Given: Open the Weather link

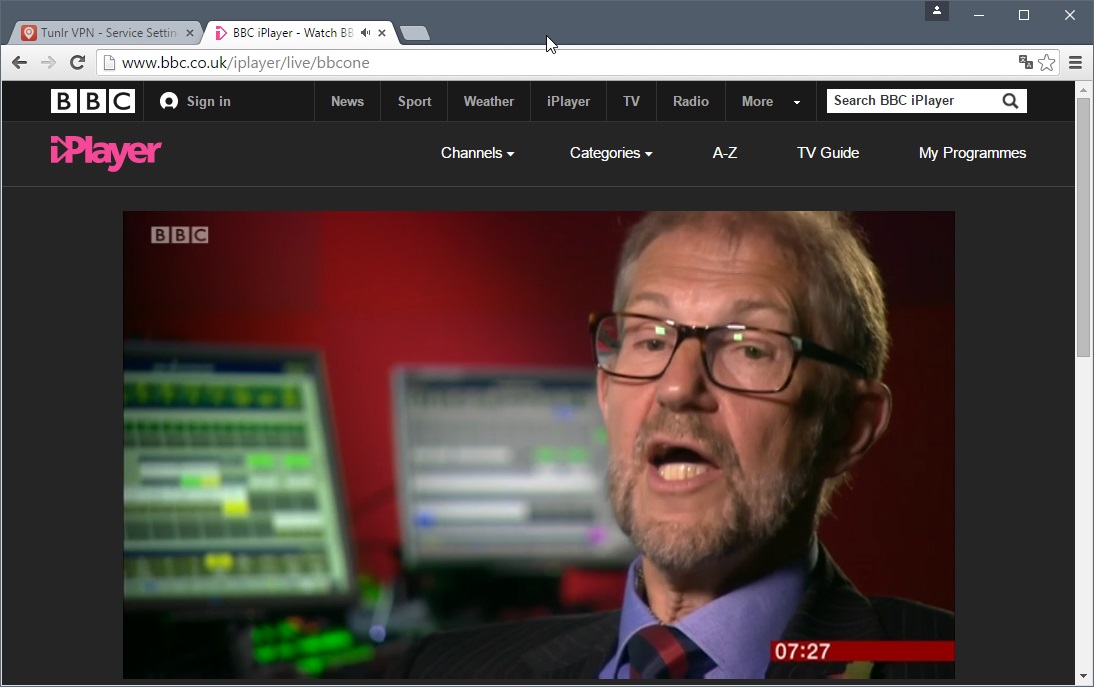Looking at the screenshot, I should (x=488, y=101).
